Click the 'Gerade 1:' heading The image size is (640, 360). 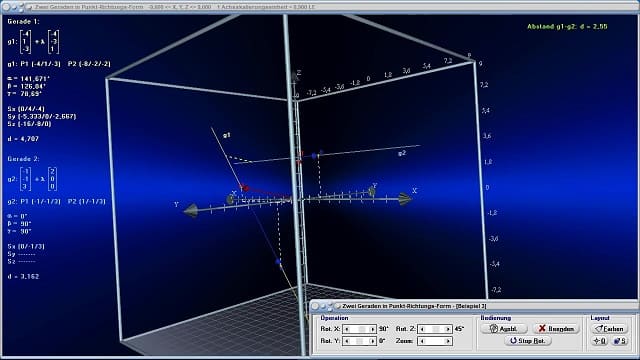23,22
